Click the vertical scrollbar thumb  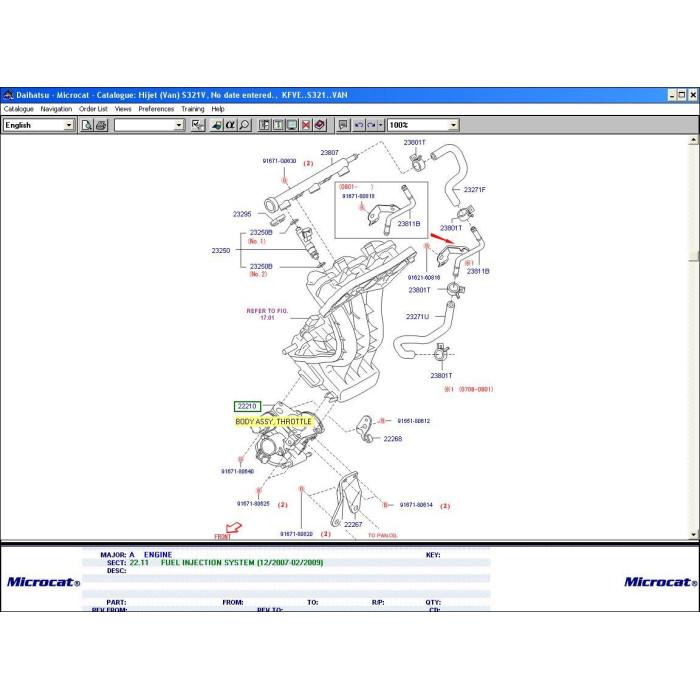[693, 256]
